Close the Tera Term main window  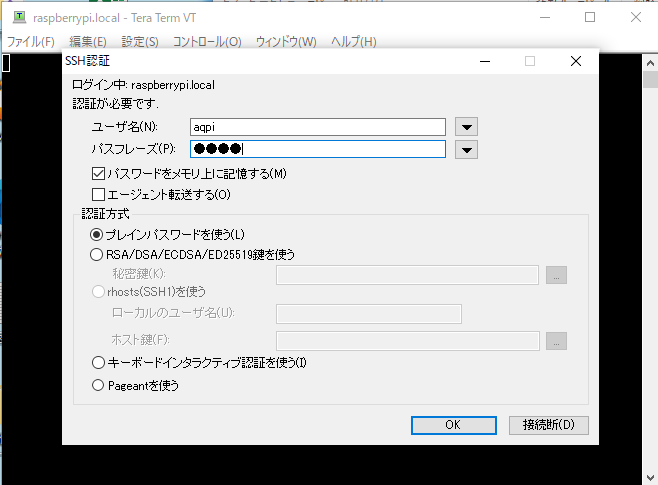pyautogui.click(x=636, y=17)
